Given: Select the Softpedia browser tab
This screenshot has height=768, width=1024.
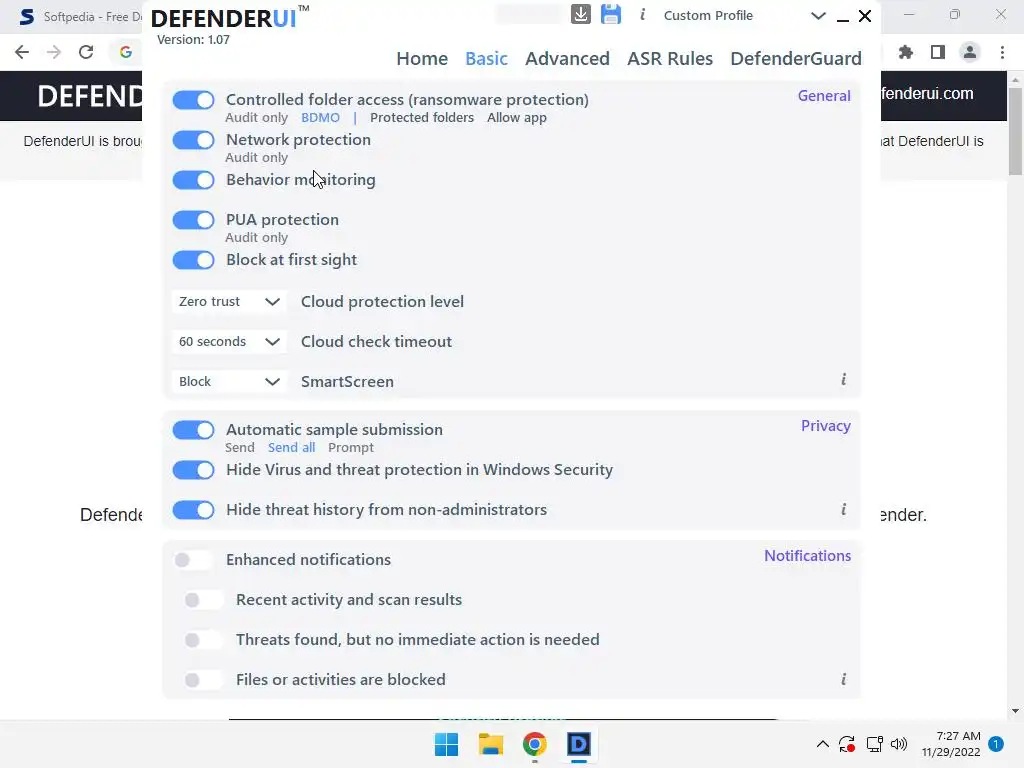Looking at the screenshot, I should pos(78,17).
